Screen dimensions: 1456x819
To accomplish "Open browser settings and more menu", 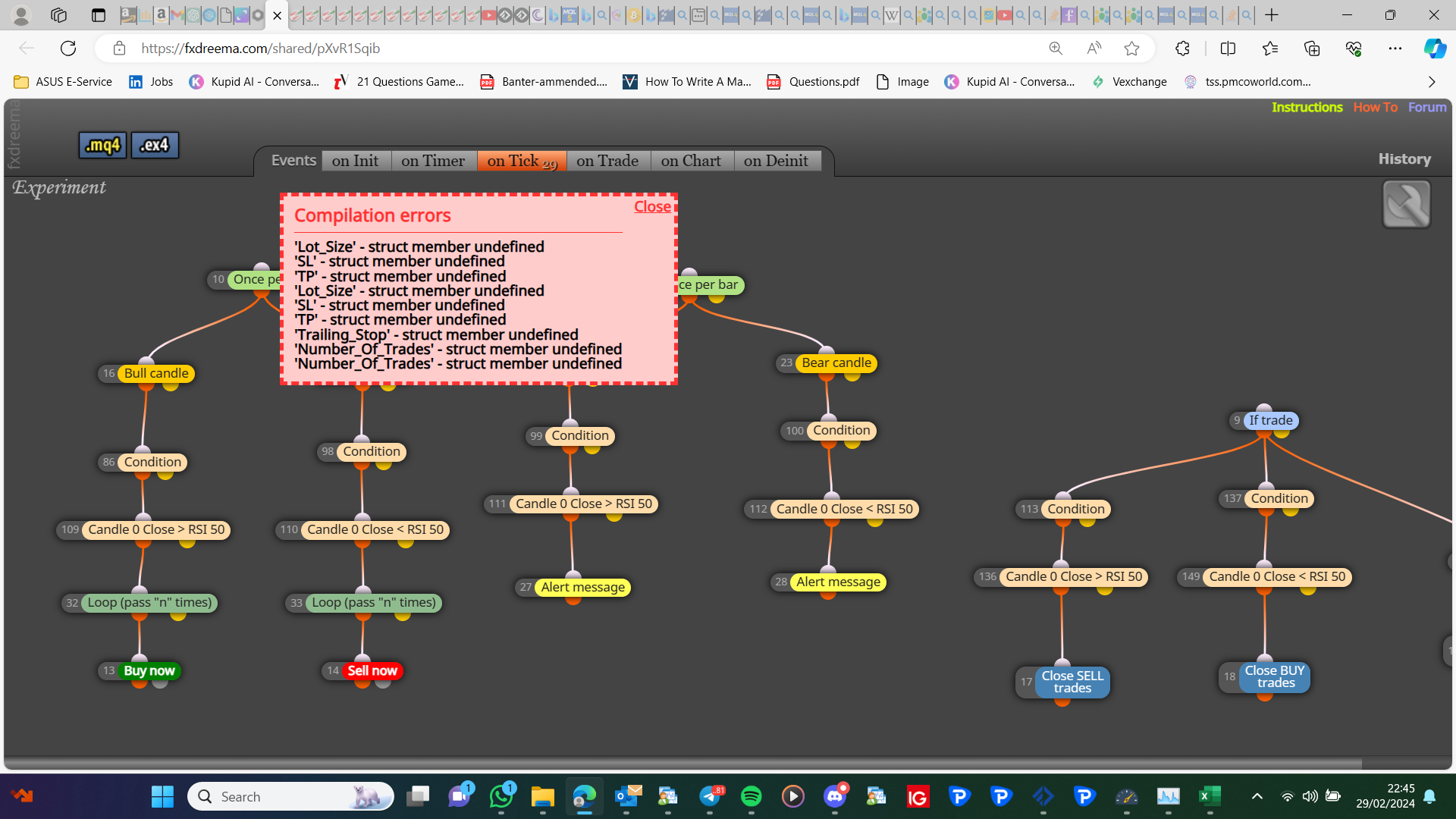I will pyautogui.click(x=1395, y=49).
